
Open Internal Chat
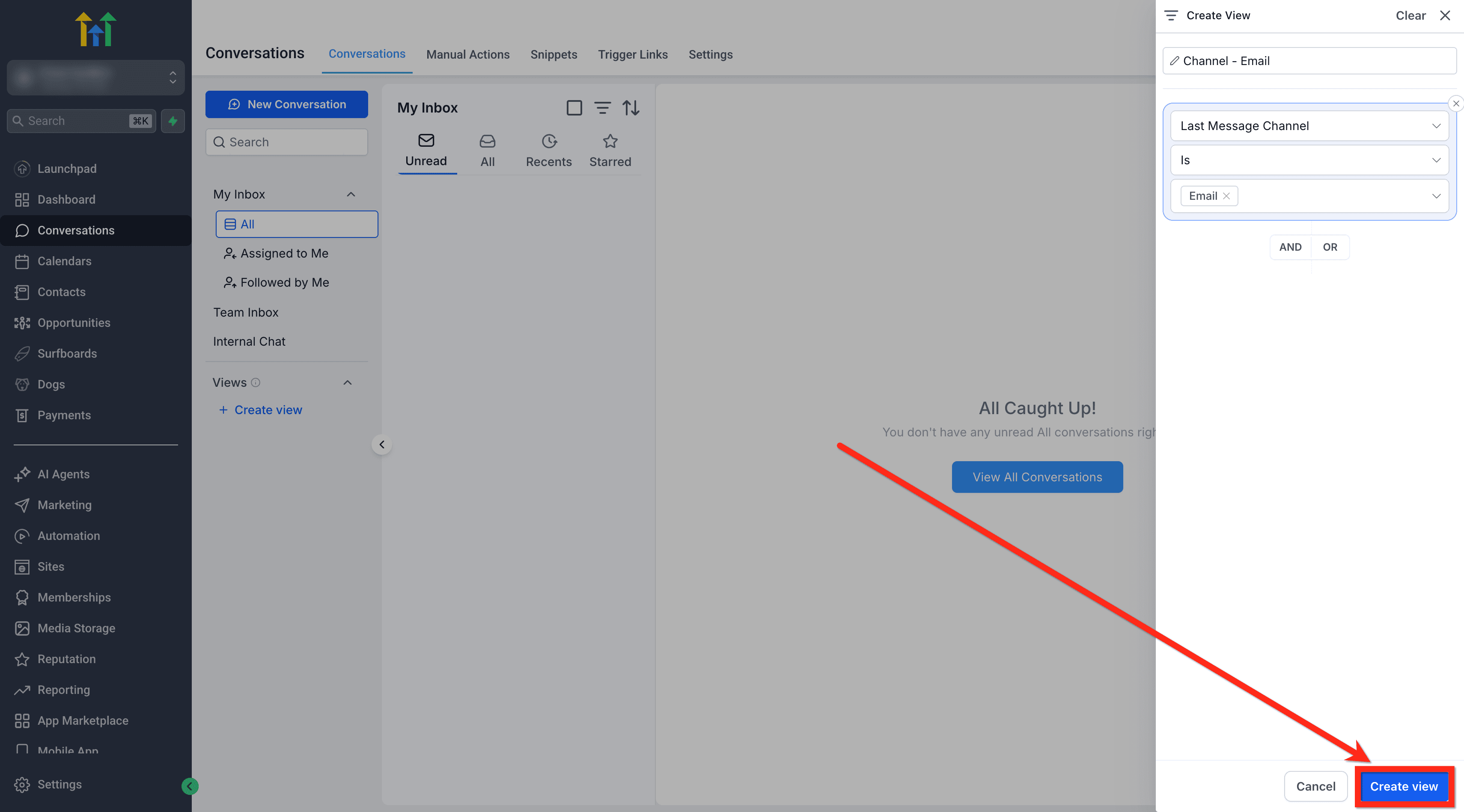click(249, 341)
